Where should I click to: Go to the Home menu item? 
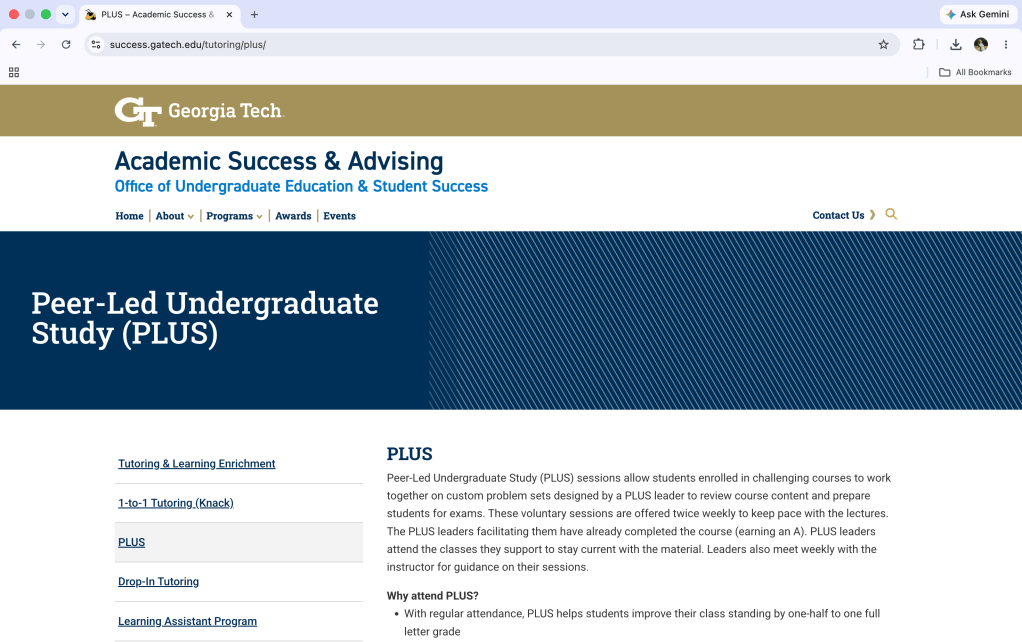(129, 216)
